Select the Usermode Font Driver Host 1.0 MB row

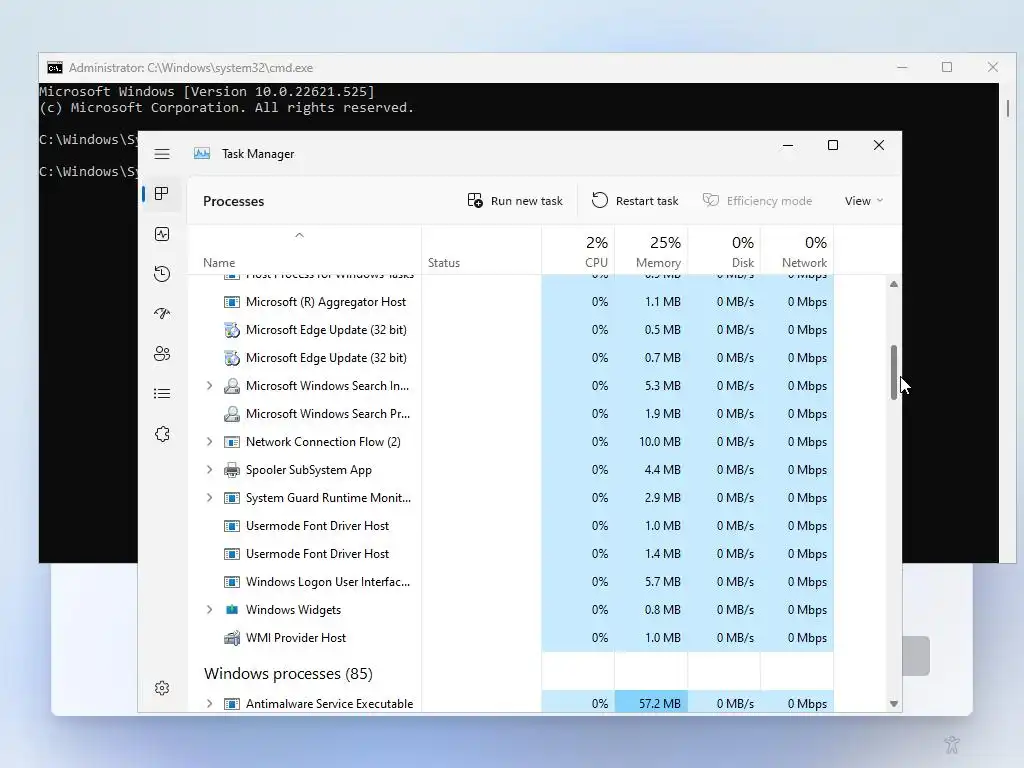[511, 526]
